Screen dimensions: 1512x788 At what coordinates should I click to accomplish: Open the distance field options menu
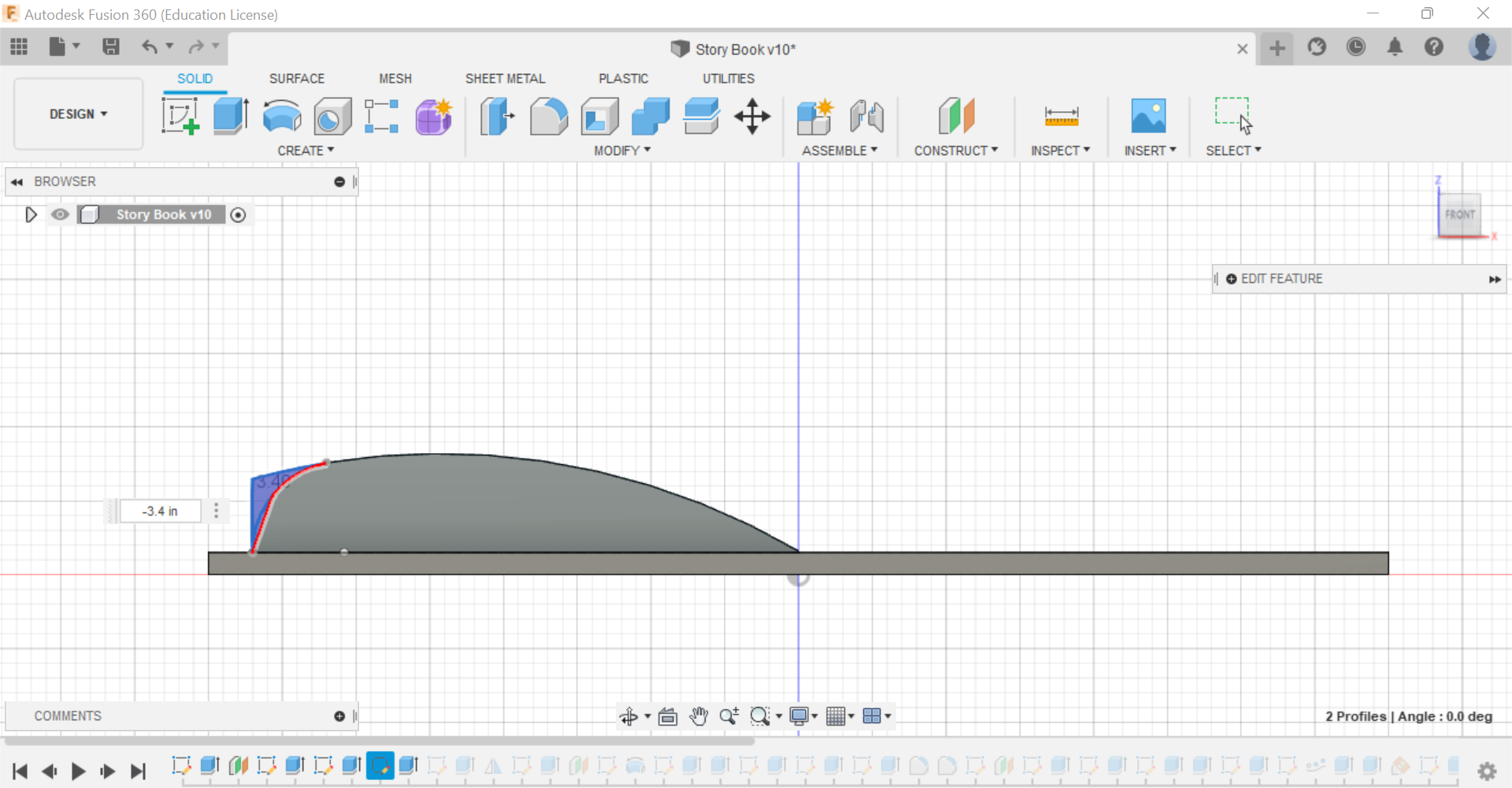tap(217, 511)
